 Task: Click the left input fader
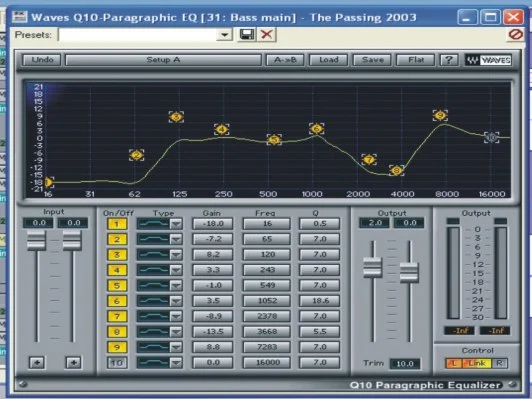[36, 240]
